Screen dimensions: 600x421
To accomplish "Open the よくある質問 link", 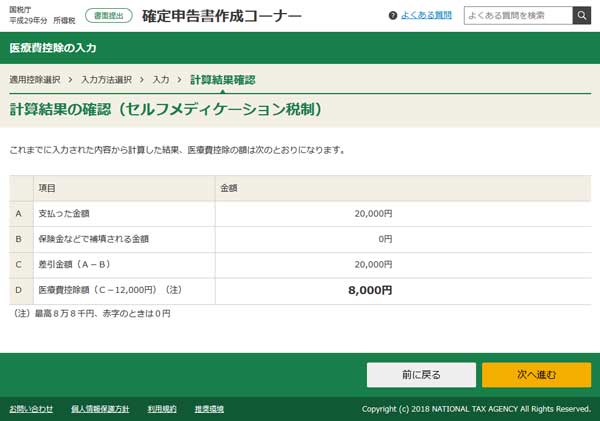I will point(426,16).
